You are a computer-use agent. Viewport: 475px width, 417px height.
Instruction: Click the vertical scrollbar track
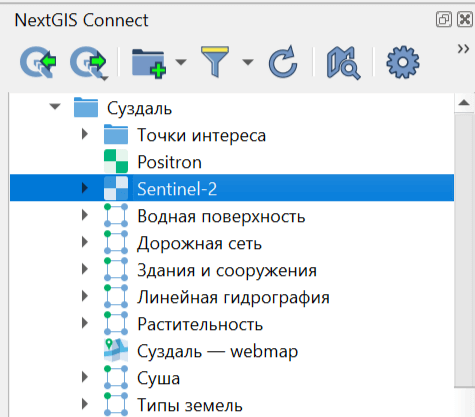464,402
